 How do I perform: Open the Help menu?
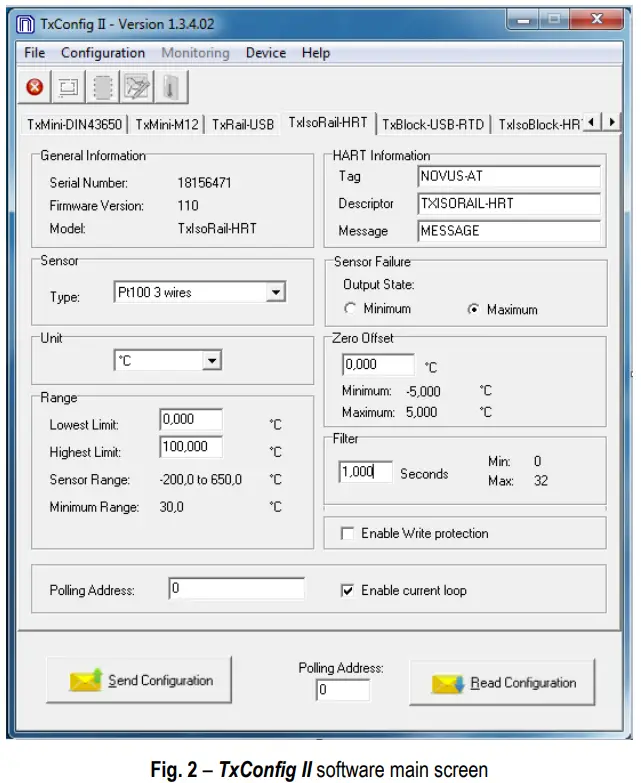coord(316,53)
